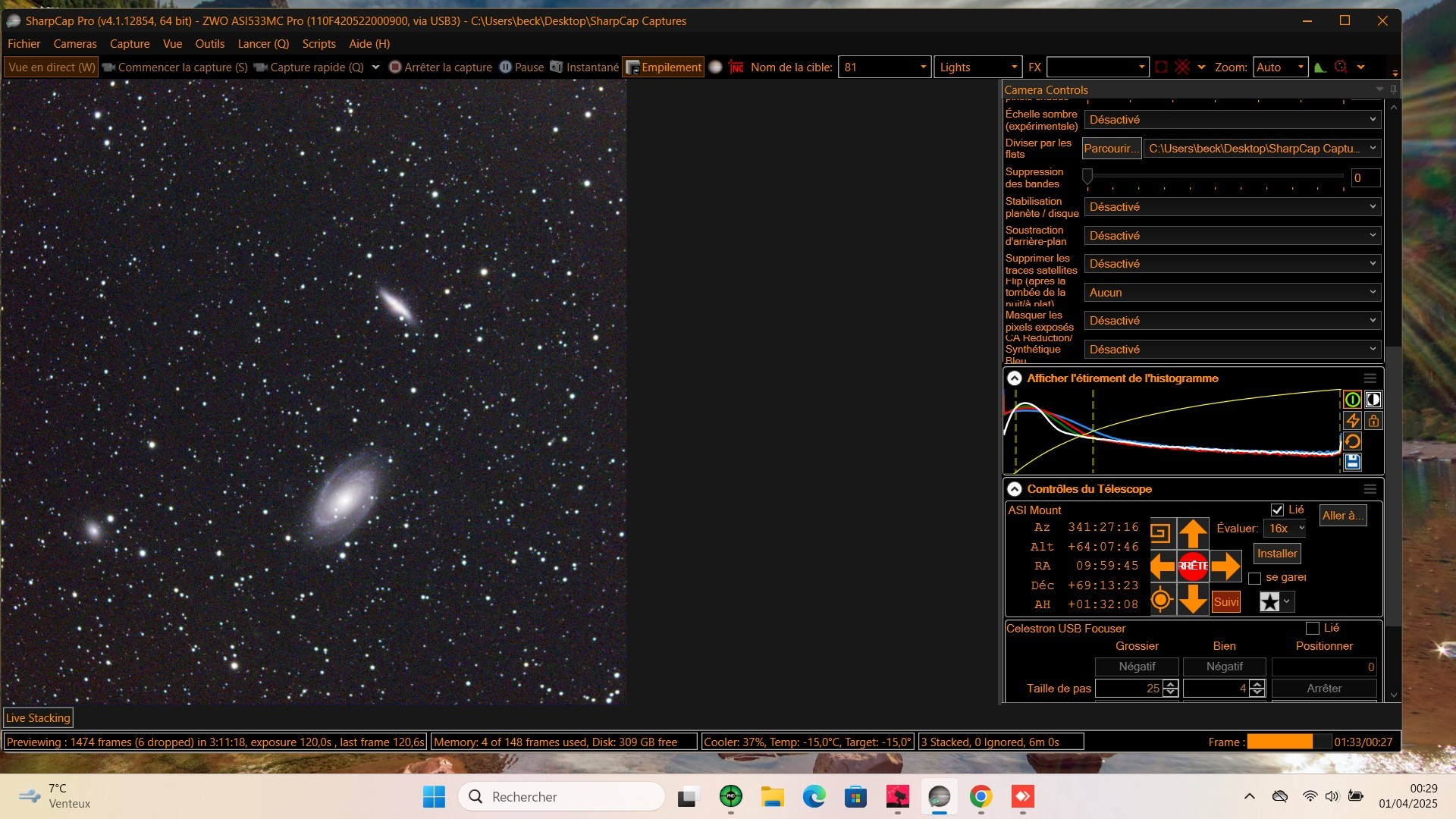1456x819 pixels.
Task: Open Google Chrome from taskbar
Action: 981,796
